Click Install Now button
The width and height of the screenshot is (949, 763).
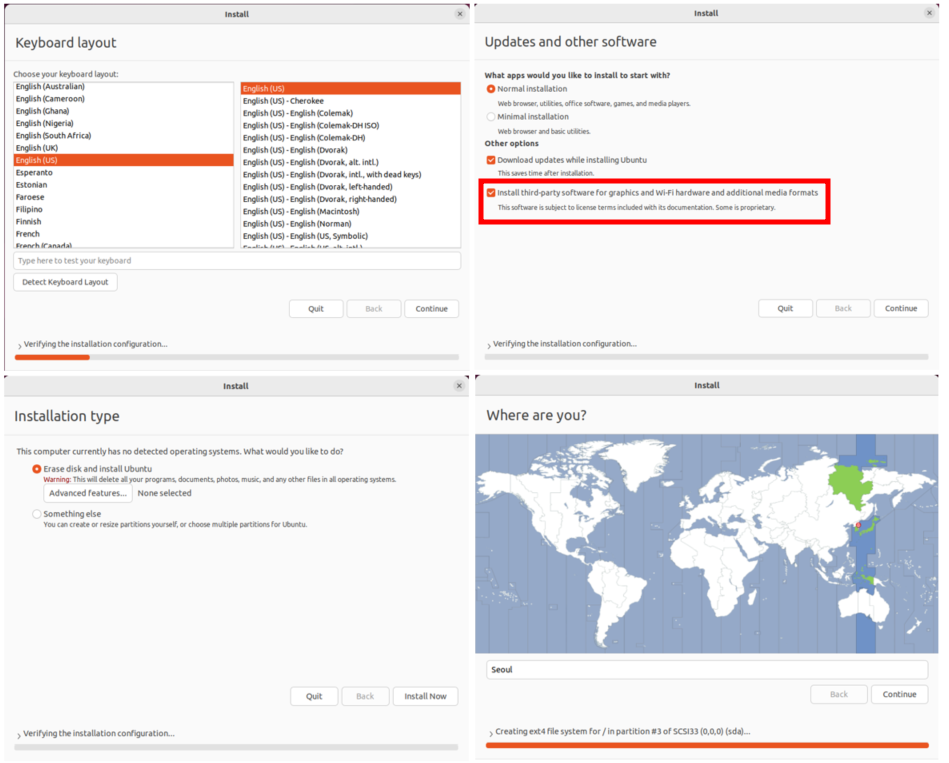[x=425, y=696]
